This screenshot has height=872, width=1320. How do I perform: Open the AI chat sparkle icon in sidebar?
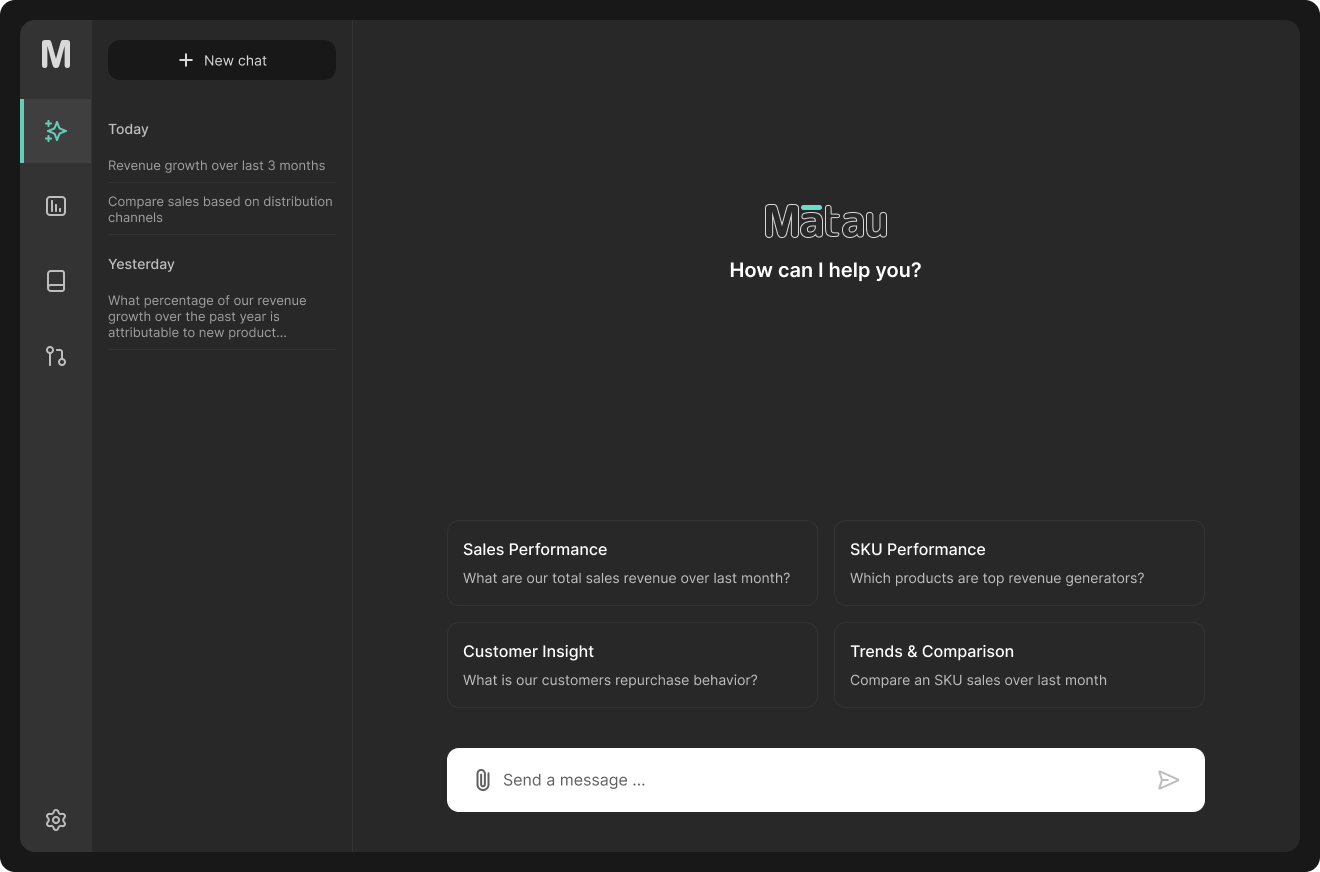click(x=56, y=131)
